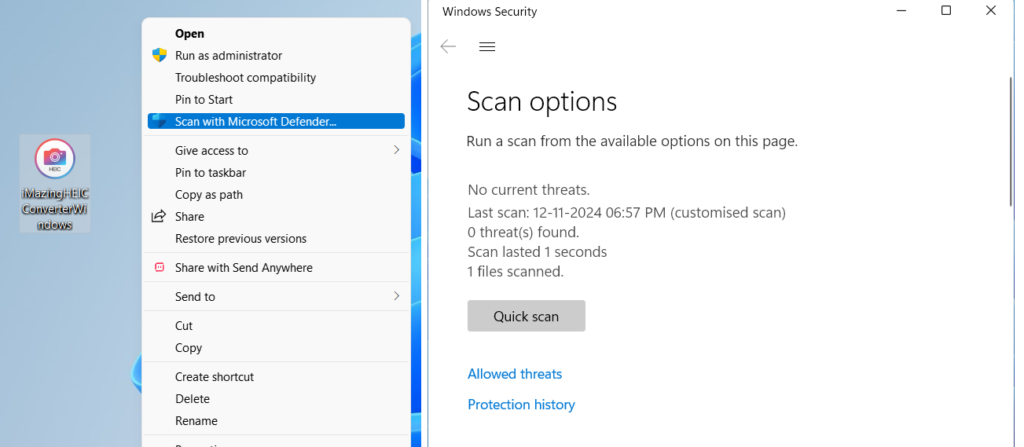1024x447 pixels.
Task: Select Copy from the context menu
Action: (188, 348)
